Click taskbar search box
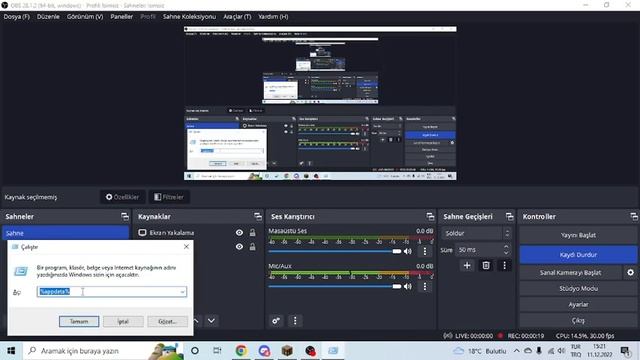This screenshot has height=360, width=640. 104,351
